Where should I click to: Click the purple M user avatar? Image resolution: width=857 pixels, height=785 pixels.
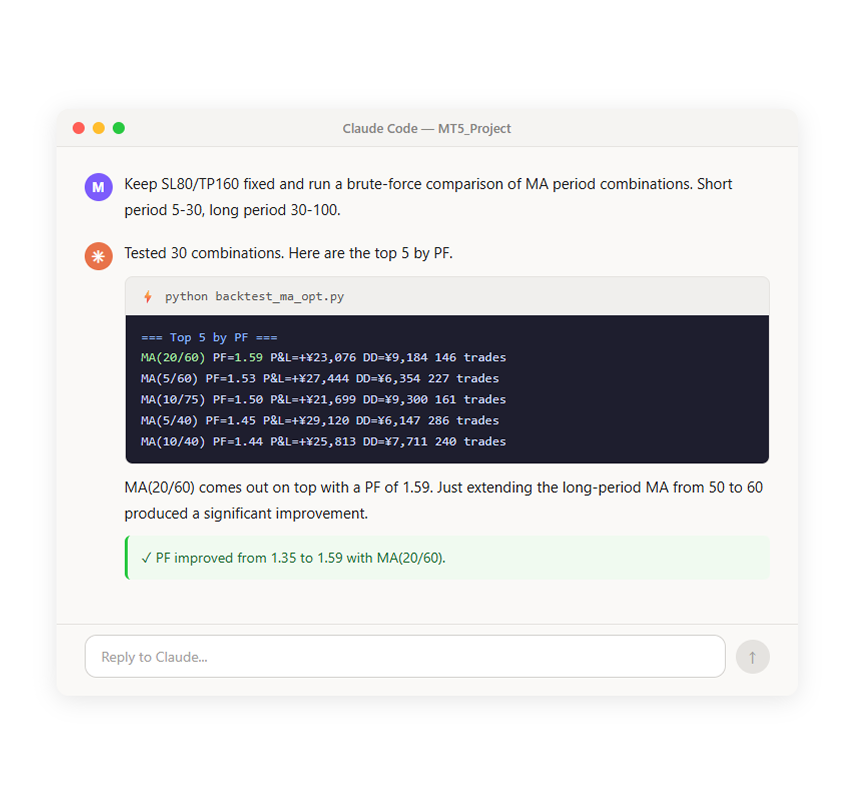pos(98,187)
